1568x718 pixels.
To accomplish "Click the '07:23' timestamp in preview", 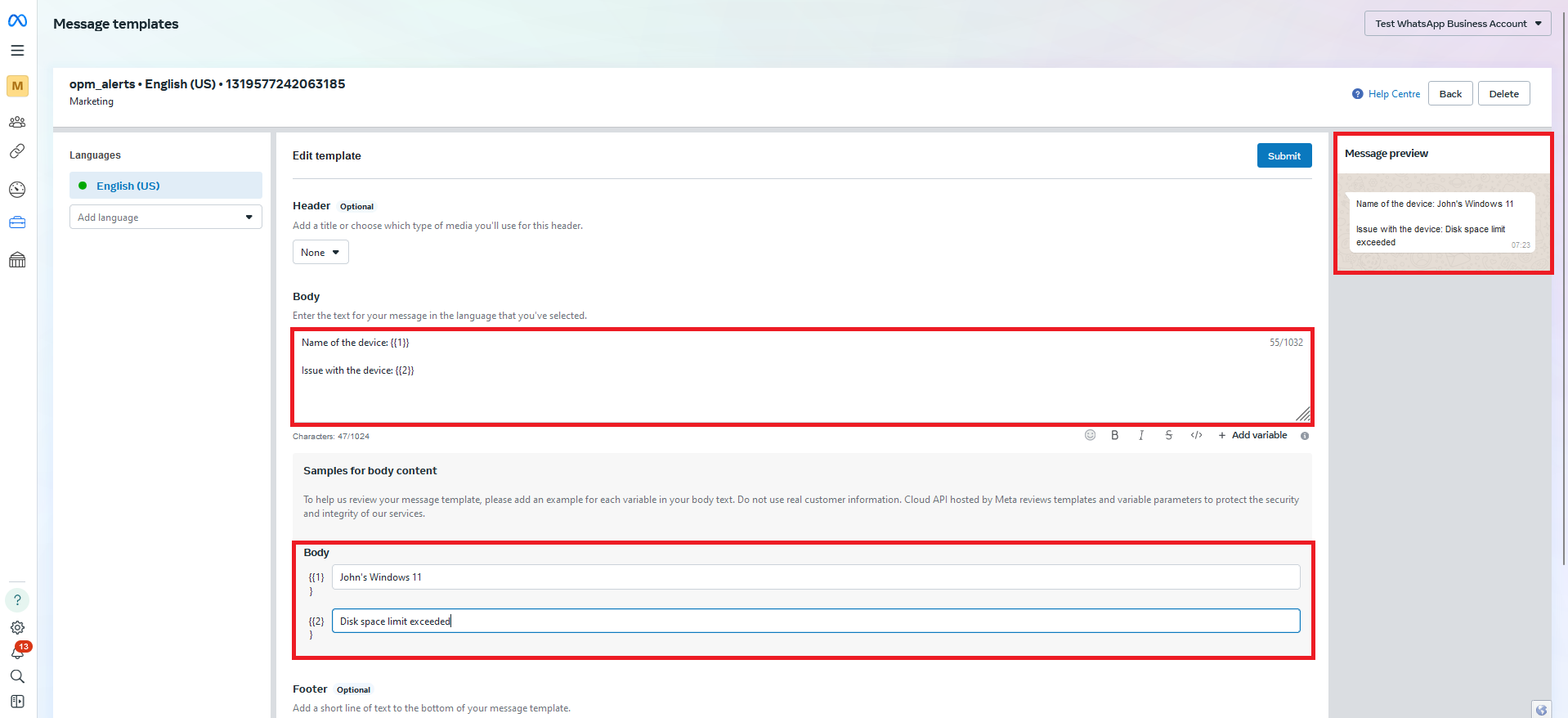I will point(1521,245).
